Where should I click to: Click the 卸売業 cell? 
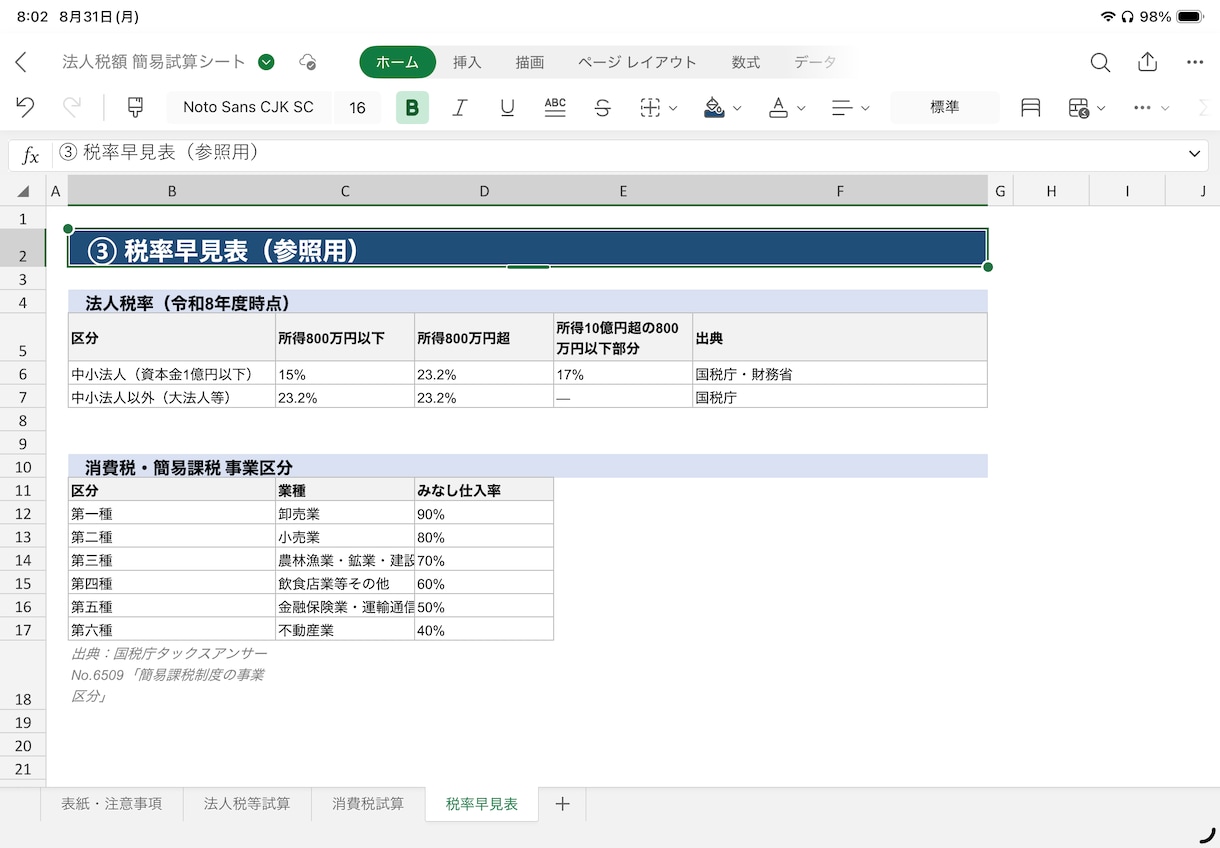click(345, 514)
